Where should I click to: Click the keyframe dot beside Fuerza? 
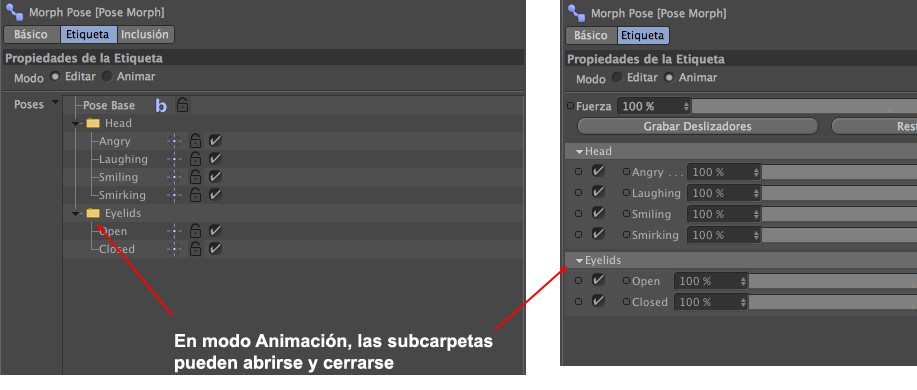click(x=571, y=106)
